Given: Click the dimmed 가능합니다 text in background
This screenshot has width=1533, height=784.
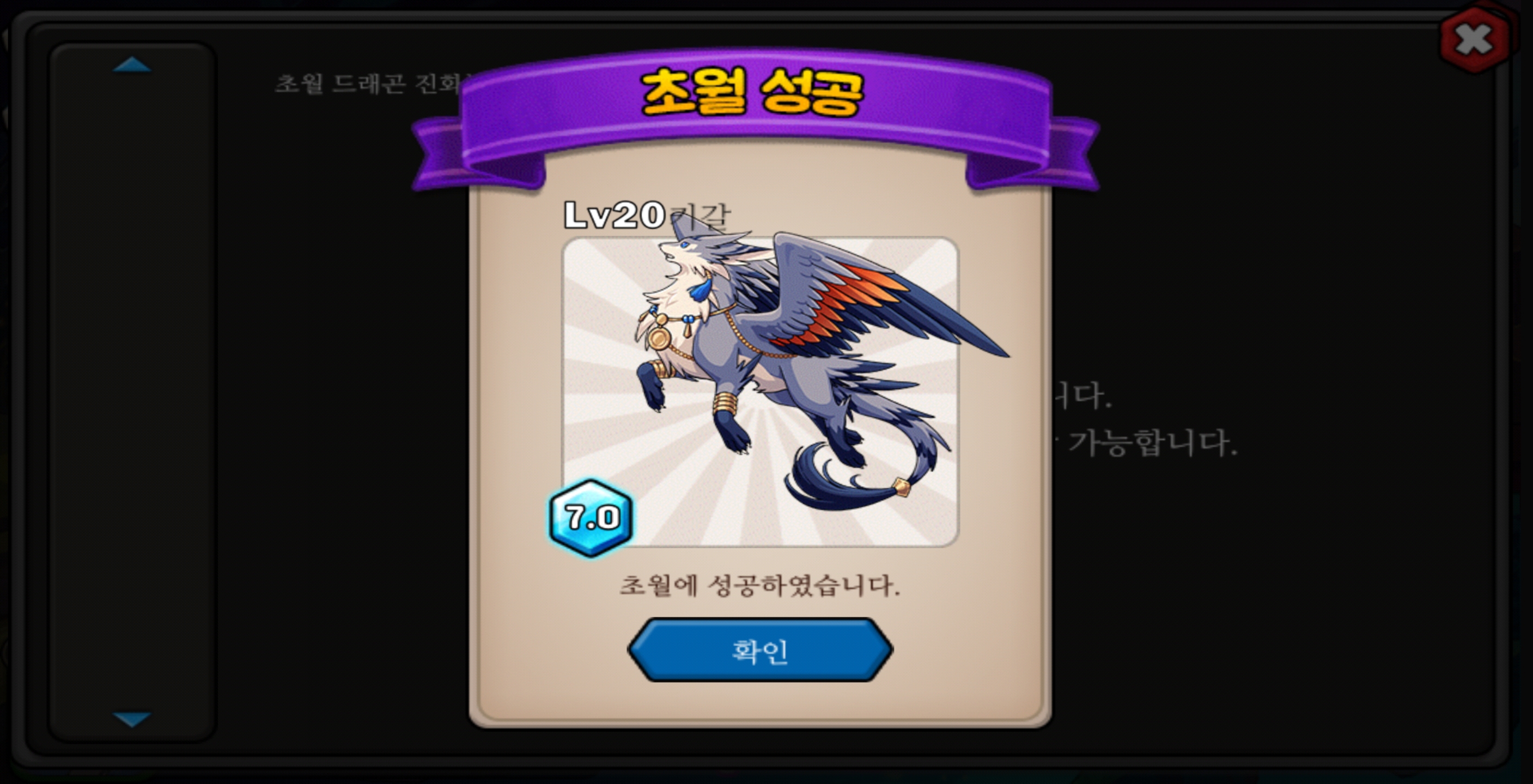Looking at the screenshot, I should tap(1153, 443).
